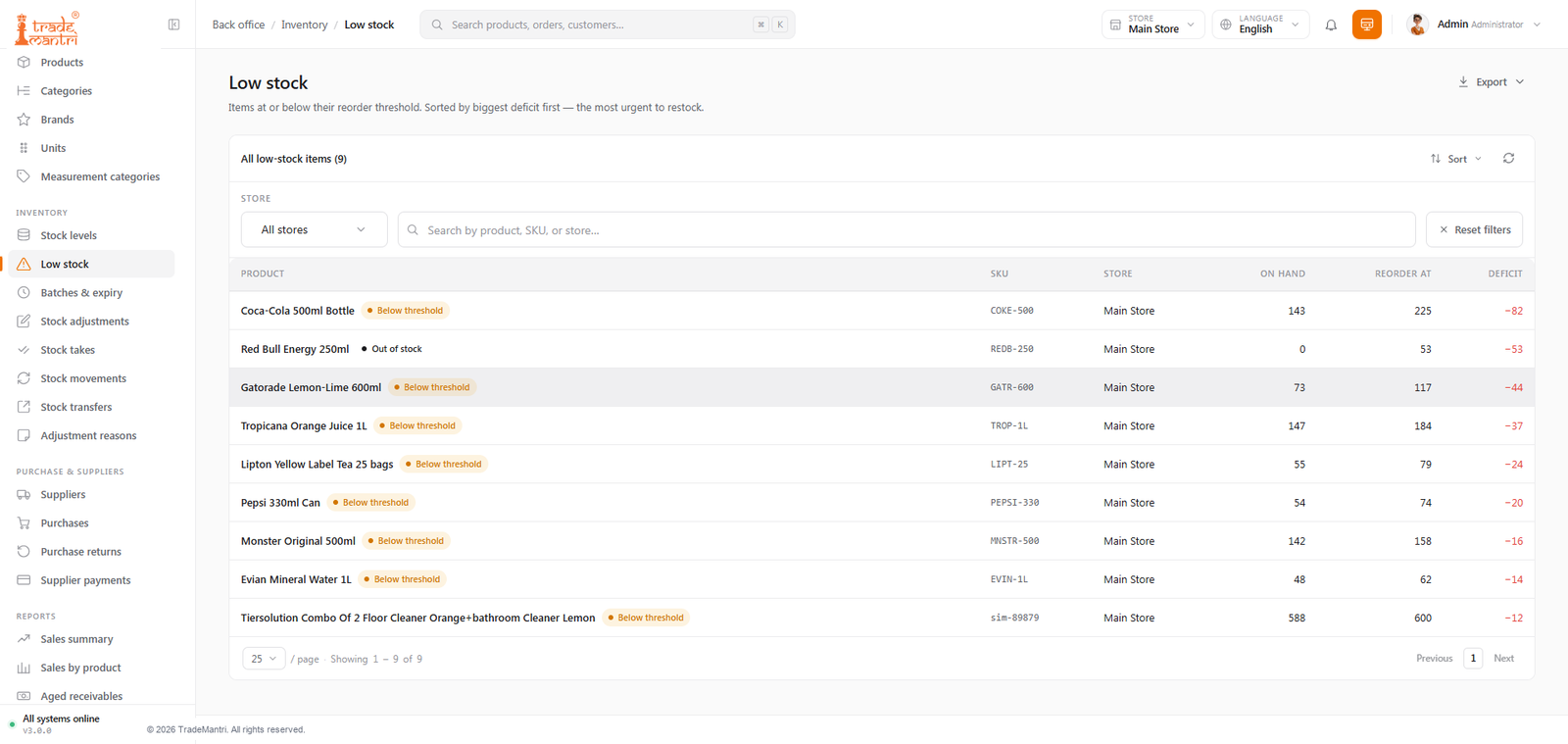Click page number 1
Screen dimensions: 1568x744
coord(1473,659)
